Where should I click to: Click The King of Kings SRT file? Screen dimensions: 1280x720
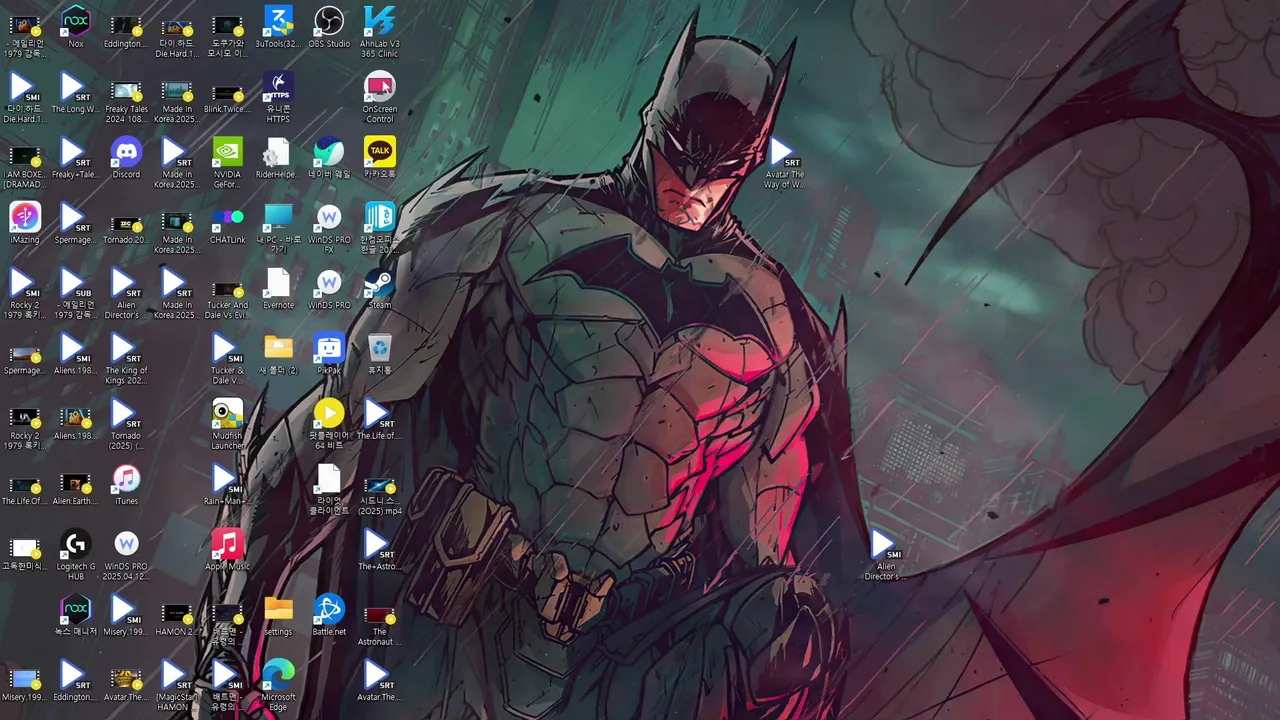click(x=126, y=358)
